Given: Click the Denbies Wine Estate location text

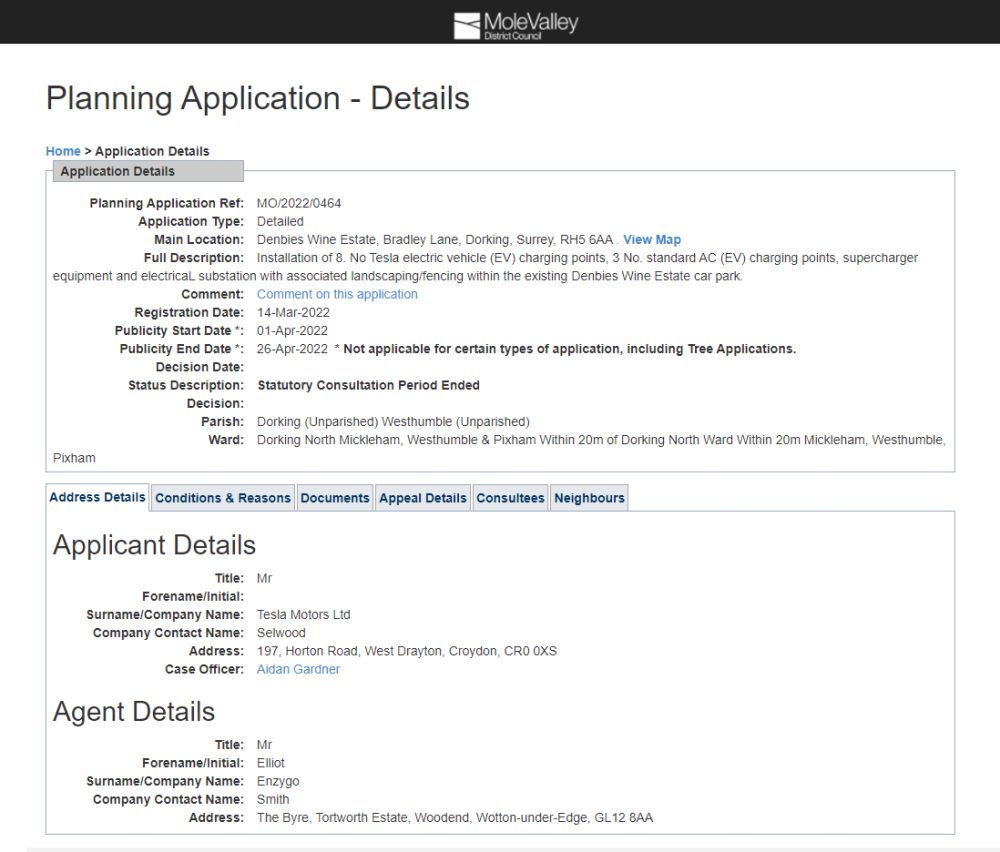Looking at the screenshot, I should (x=435, y=240).
